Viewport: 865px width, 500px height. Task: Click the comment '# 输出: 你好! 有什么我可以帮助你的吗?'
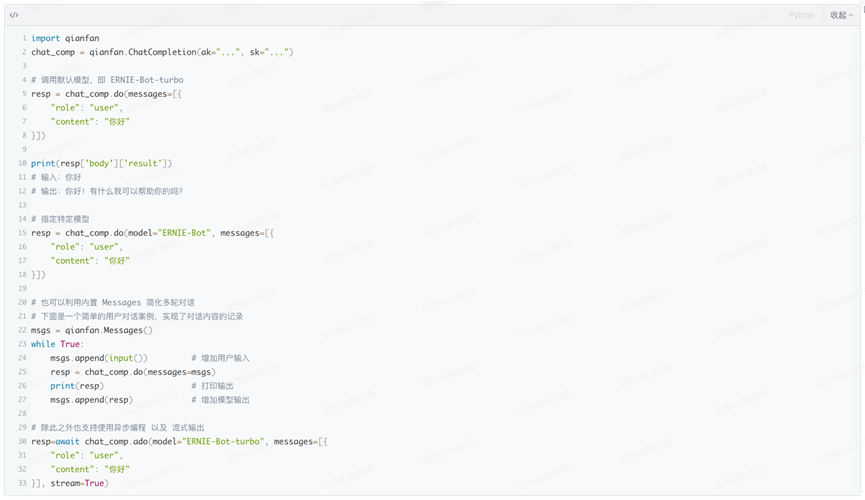[x=107, y=191]
